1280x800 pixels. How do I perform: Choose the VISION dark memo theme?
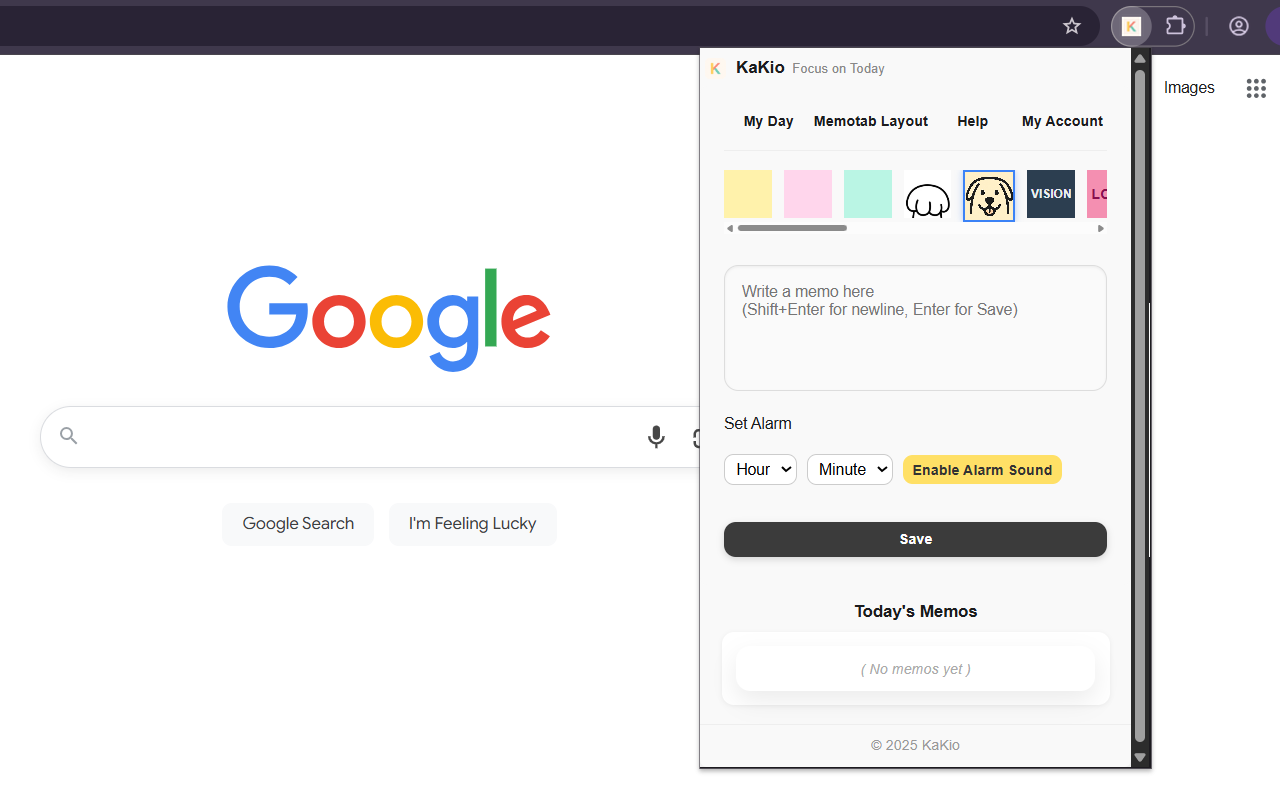[1050, 194]
